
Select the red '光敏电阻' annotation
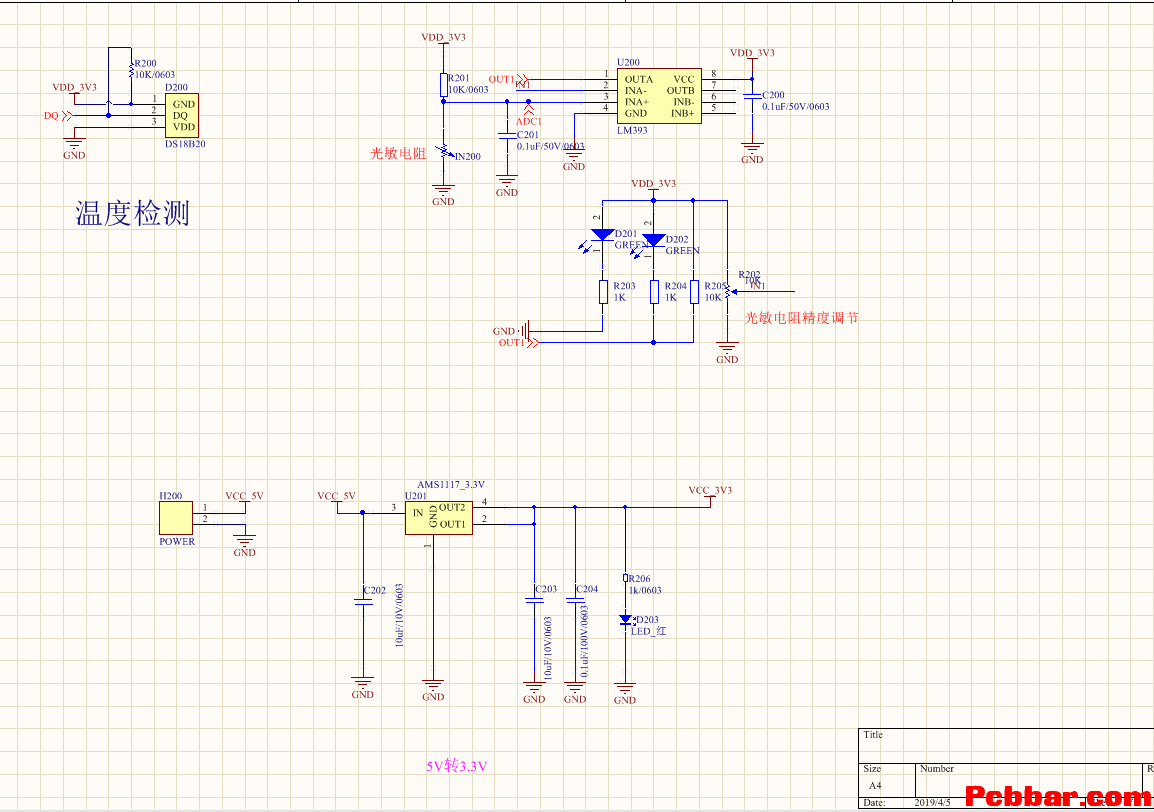click(398, 153)
